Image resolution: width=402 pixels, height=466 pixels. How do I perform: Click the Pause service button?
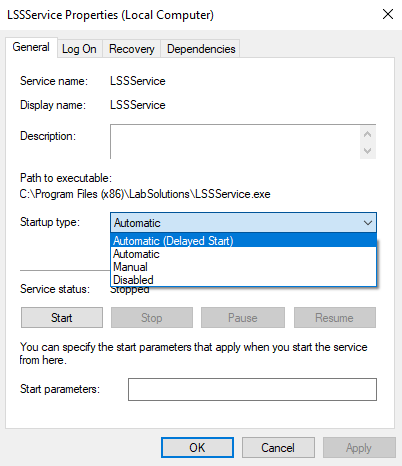(243, 318)
